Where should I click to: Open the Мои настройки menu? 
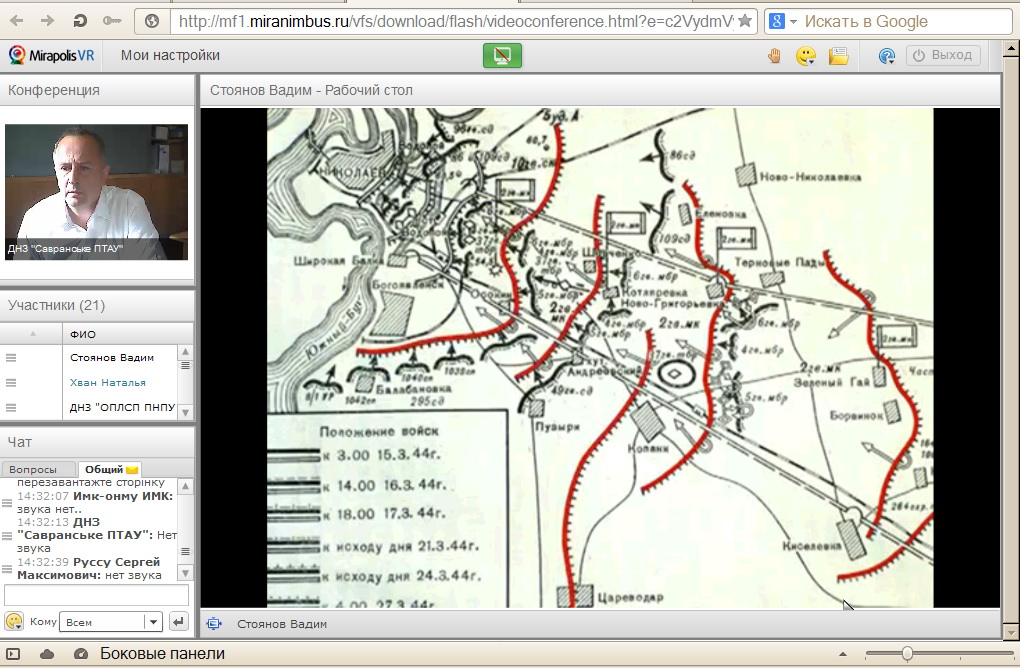click(170, 56)
